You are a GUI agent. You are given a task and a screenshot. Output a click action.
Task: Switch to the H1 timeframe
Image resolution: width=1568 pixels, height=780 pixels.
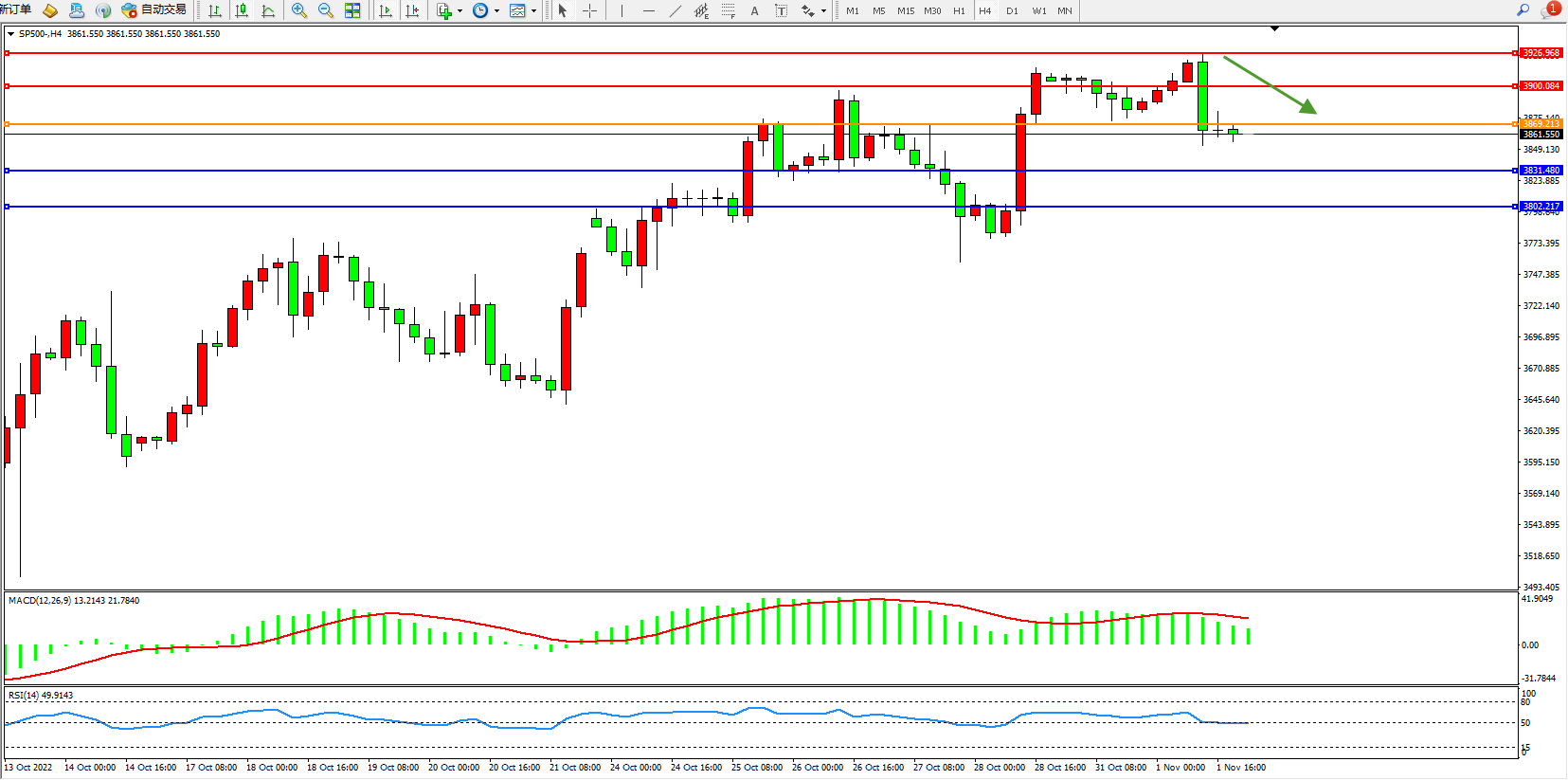click(x=959, y=10)
